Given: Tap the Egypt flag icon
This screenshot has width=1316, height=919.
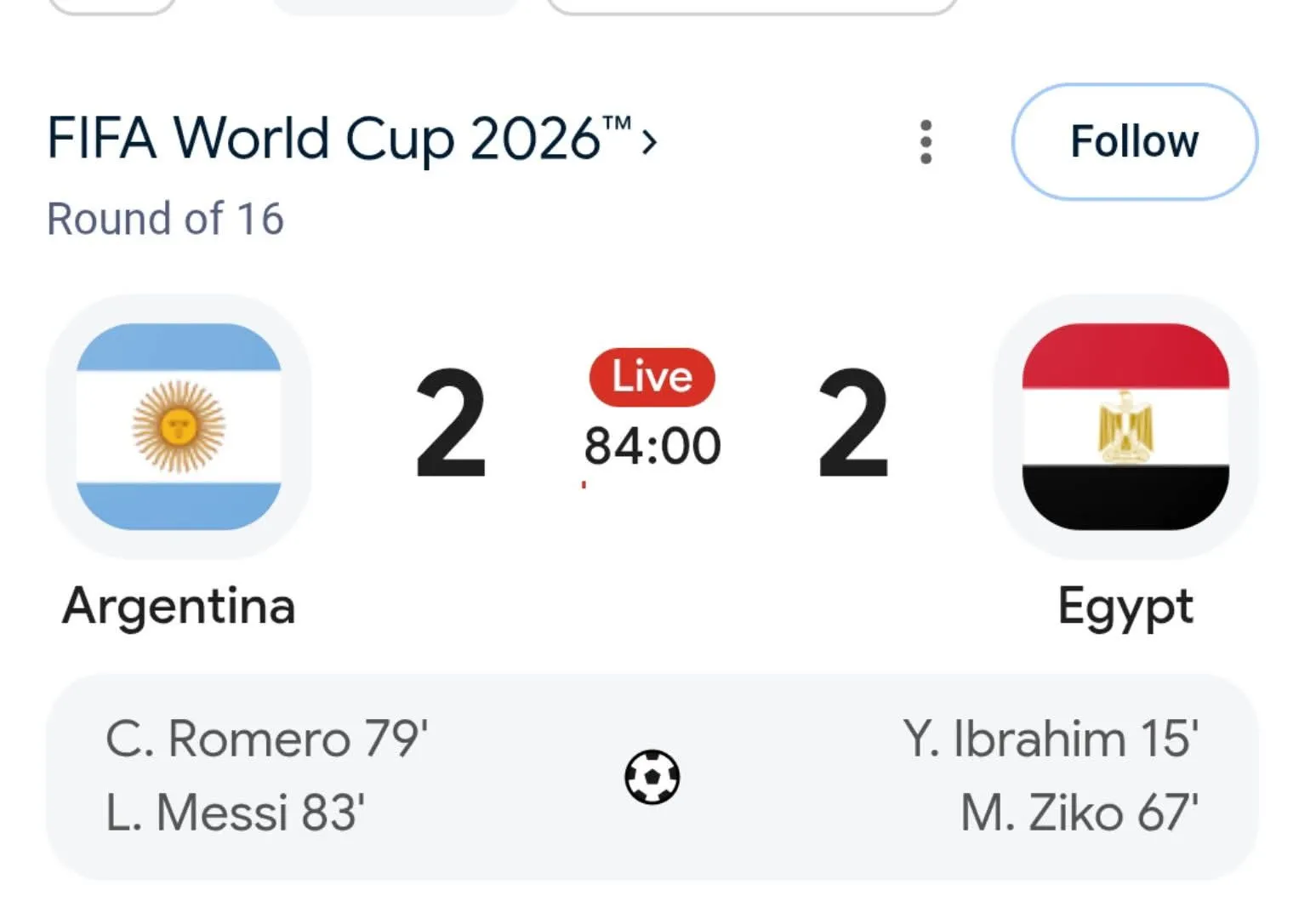Looking at the screenshot, I should [1125, 426].
